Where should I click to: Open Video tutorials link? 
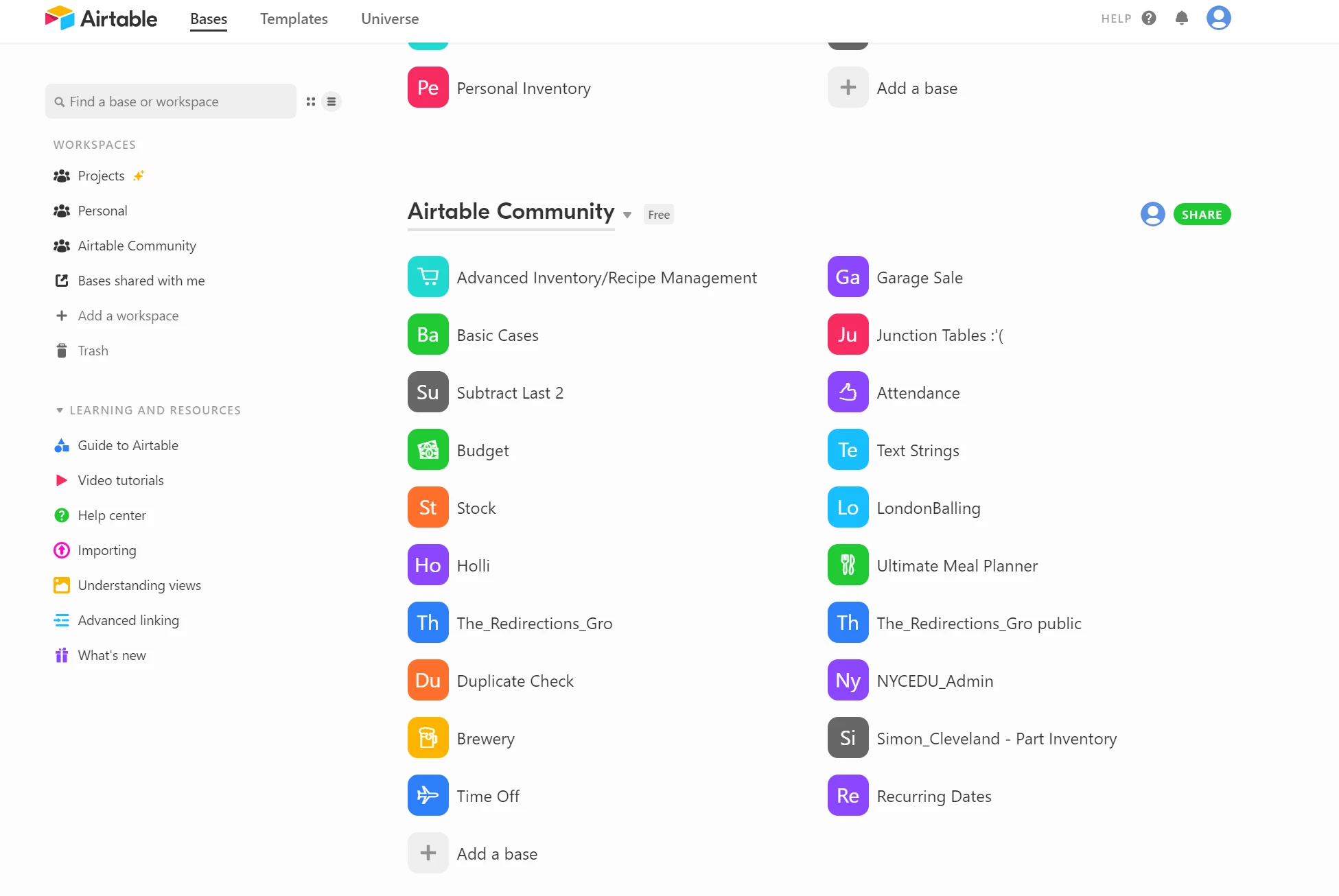tap(121, 480)
